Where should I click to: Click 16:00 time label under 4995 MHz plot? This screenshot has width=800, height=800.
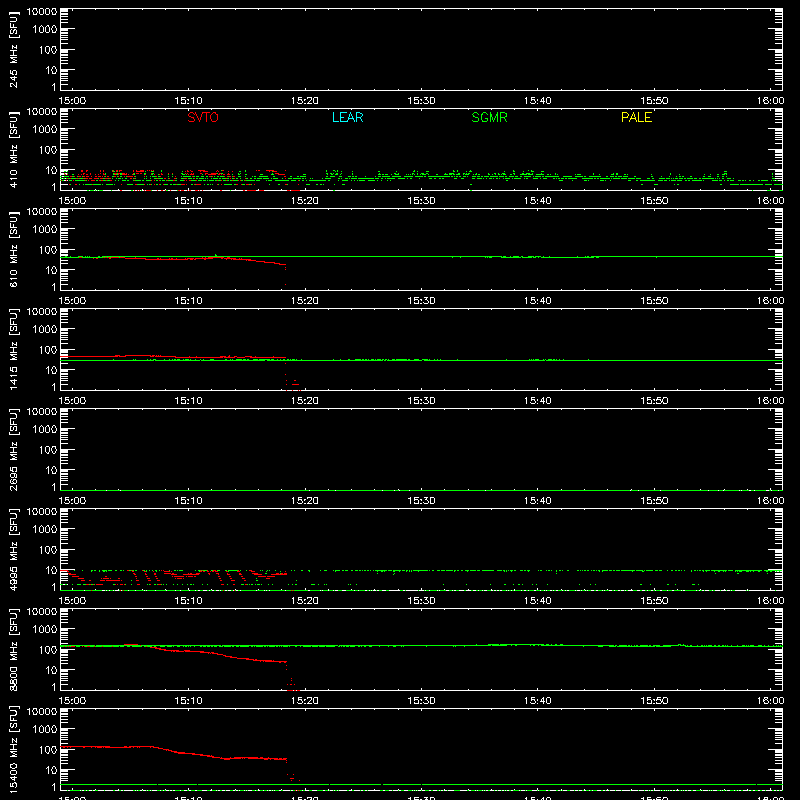pyautogui.click(x=770, y=601)
